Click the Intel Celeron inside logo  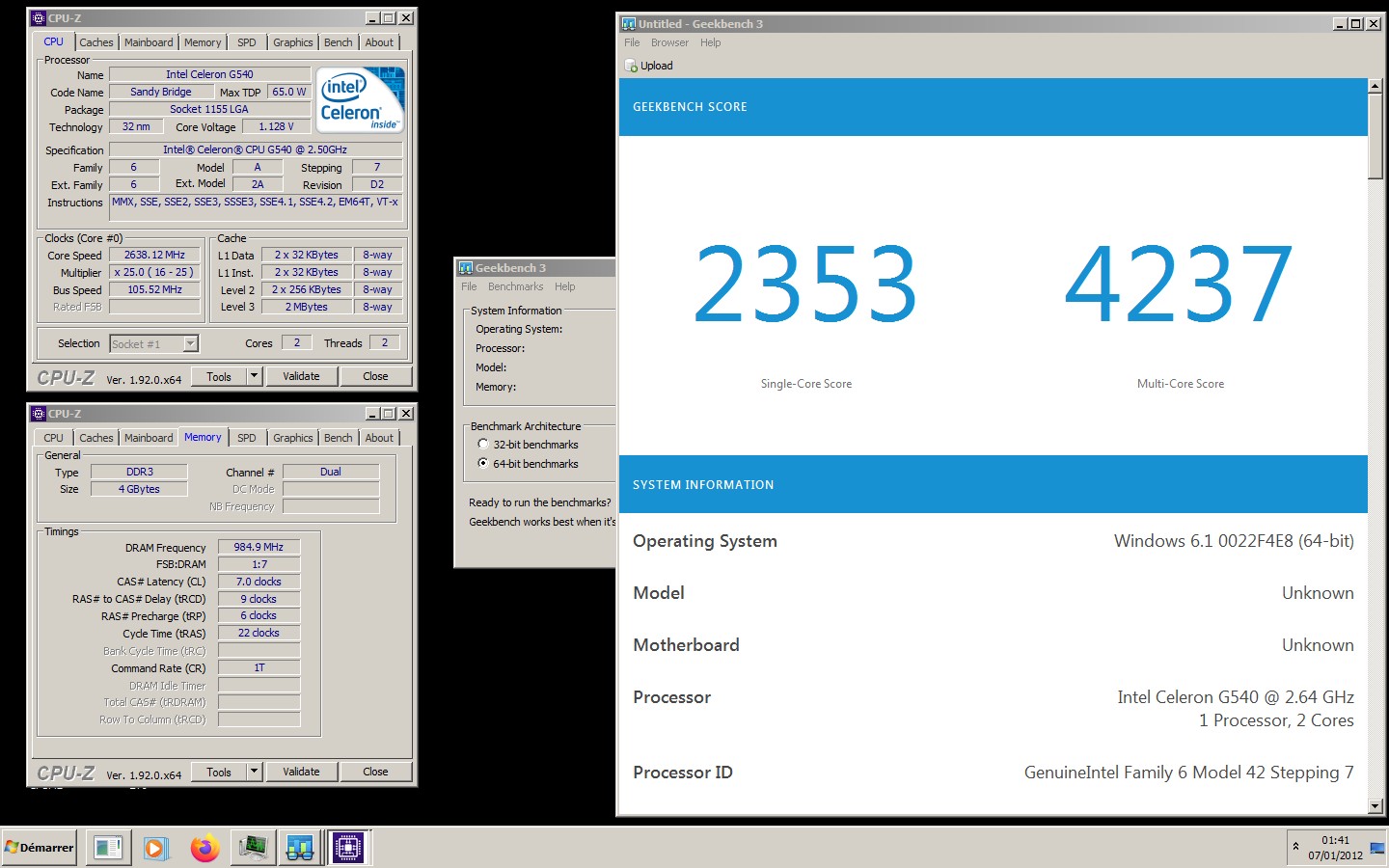tap(361, 99)
